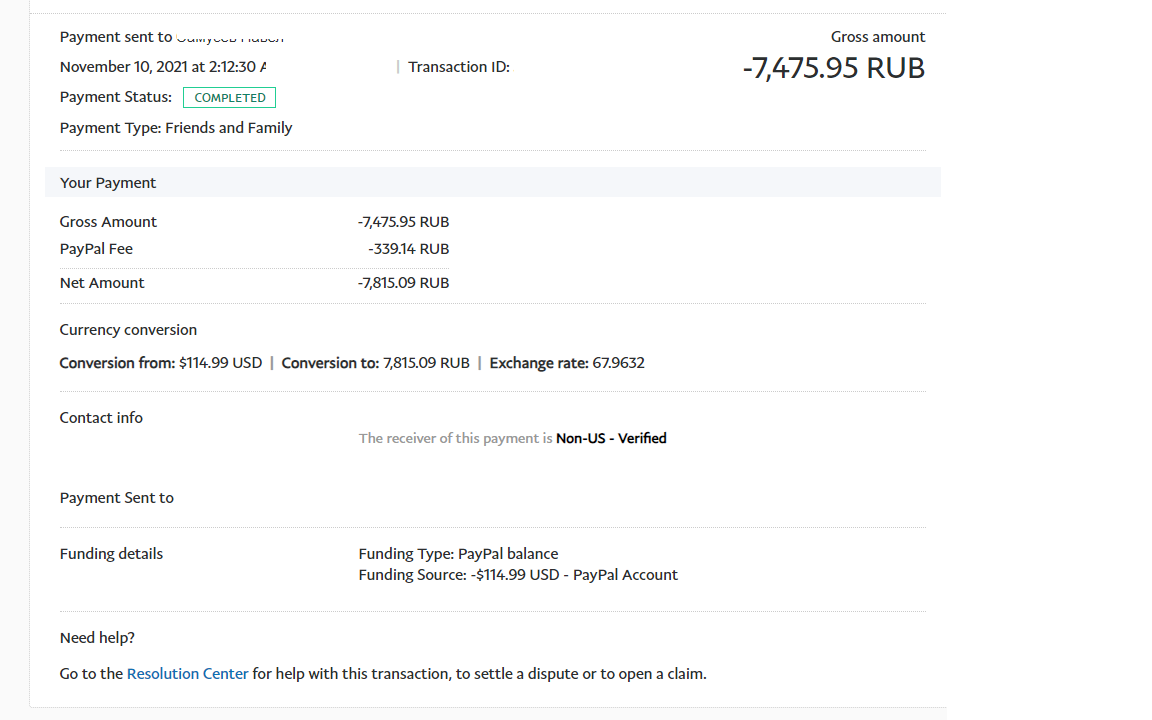Select the PayPal Fee value -339.14 RUB

pos(408,249)
